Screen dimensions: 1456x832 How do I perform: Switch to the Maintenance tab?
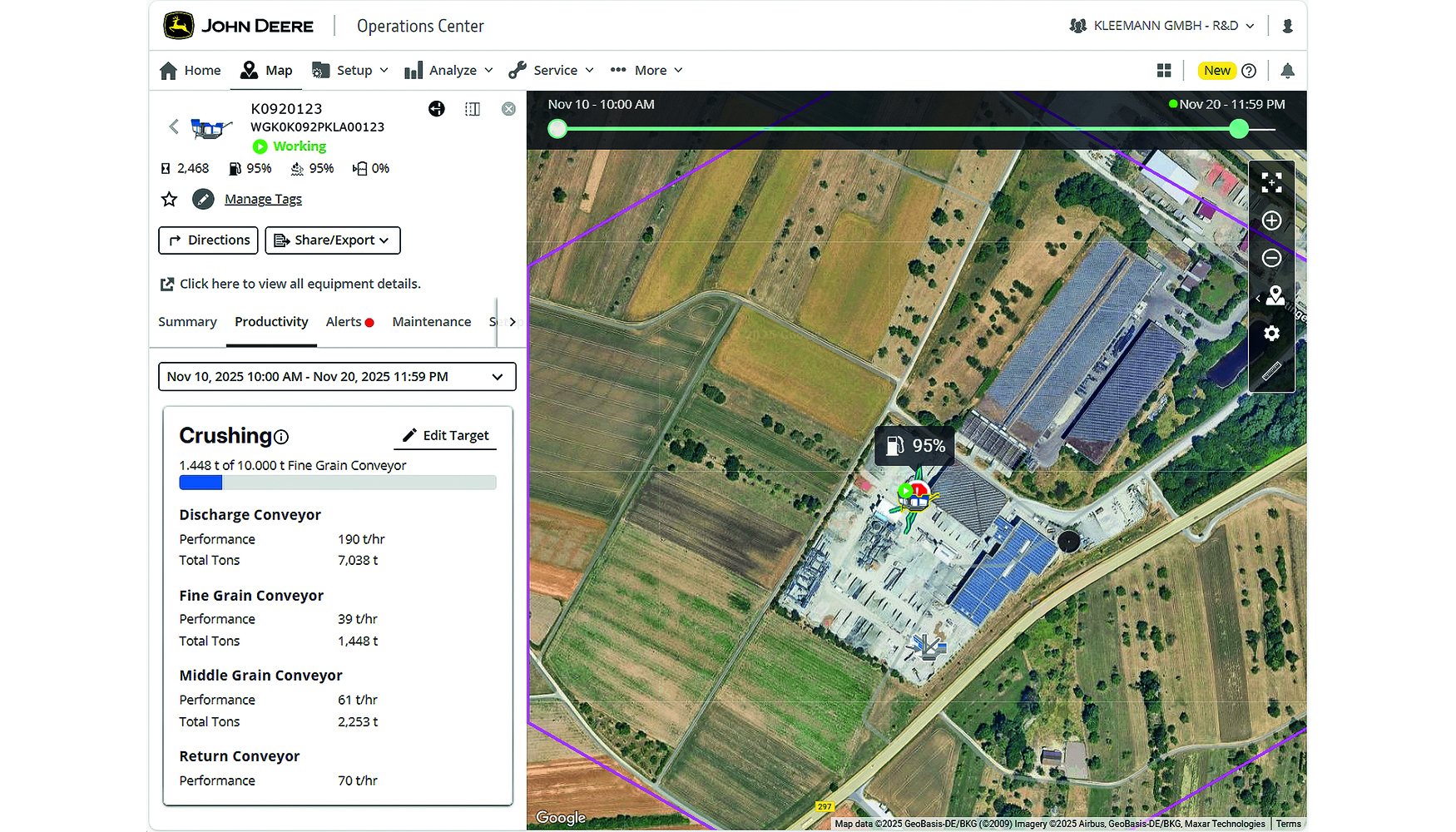432,322
